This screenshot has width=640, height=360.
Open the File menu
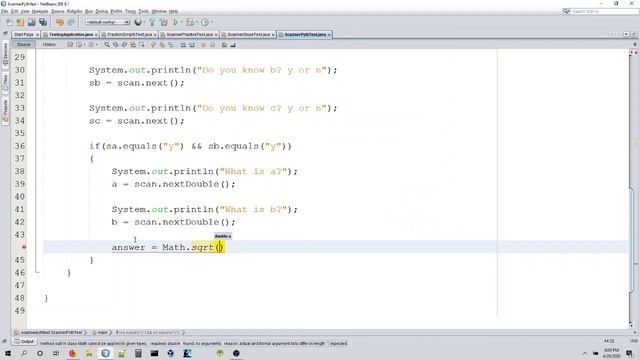4,11
